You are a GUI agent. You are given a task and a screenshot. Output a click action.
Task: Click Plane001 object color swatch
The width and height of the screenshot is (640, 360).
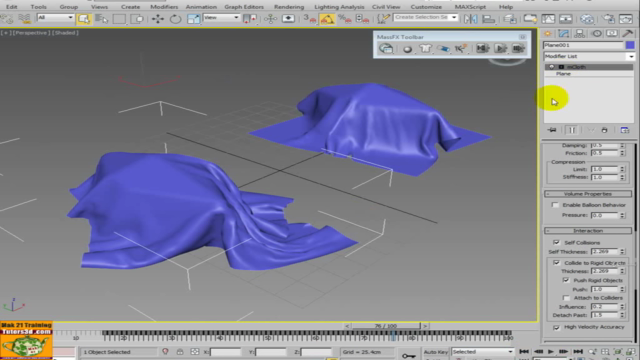tap(630, 45)
